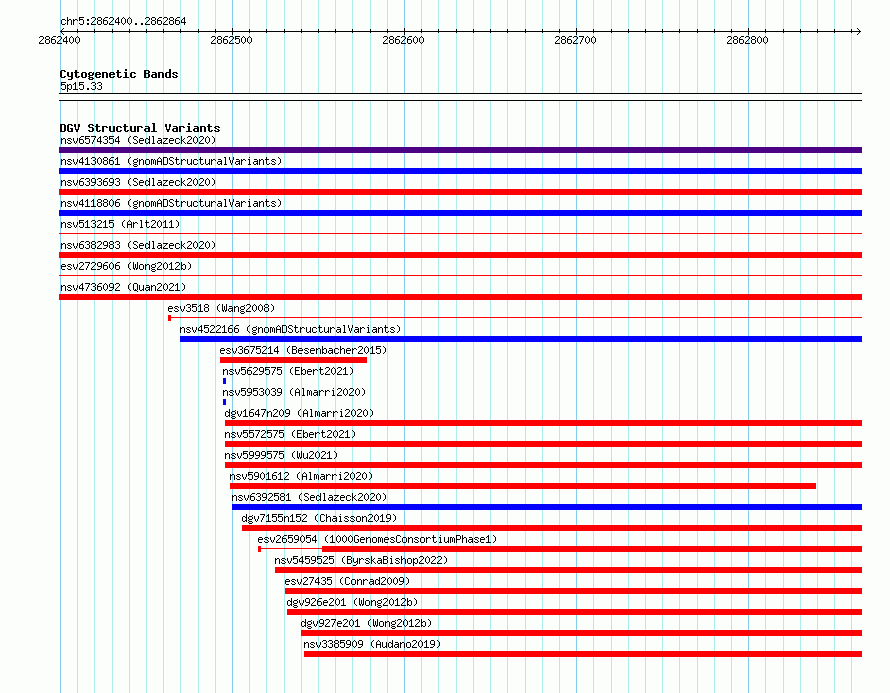Open the nsv513215 (Arlt2011) entry

[120, 224]
